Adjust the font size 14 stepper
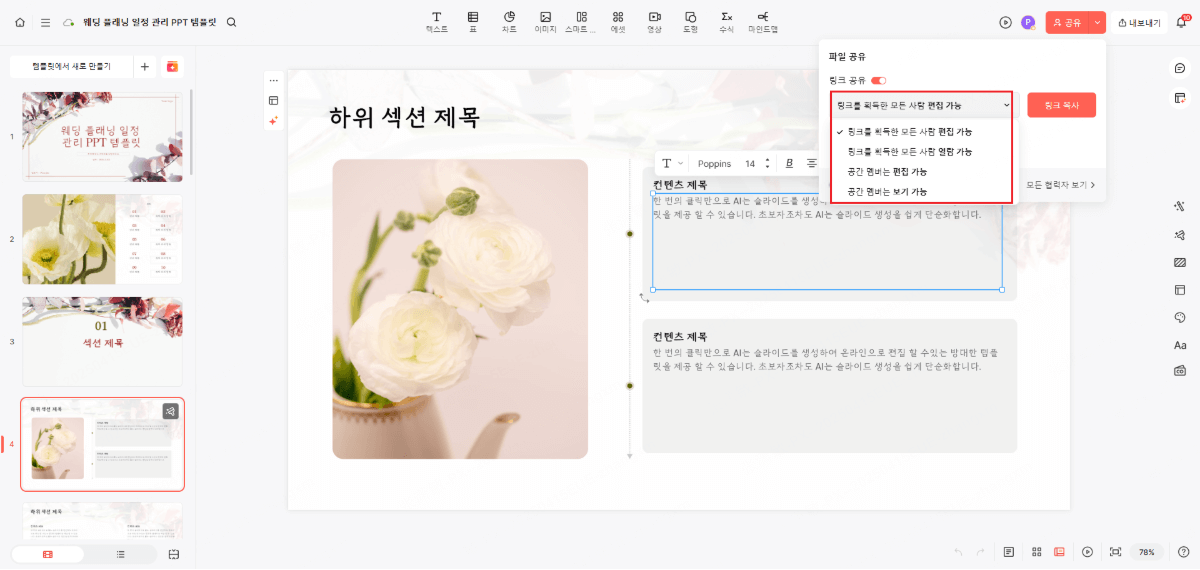This screenshot has width=1200, height=570. (767, 163)
